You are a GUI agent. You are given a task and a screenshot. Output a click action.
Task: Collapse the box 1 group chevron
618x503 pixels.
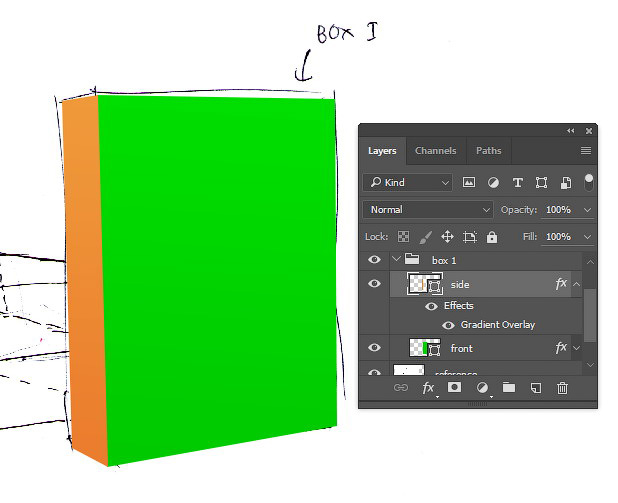pyautogui.click(x=396, y=259)
